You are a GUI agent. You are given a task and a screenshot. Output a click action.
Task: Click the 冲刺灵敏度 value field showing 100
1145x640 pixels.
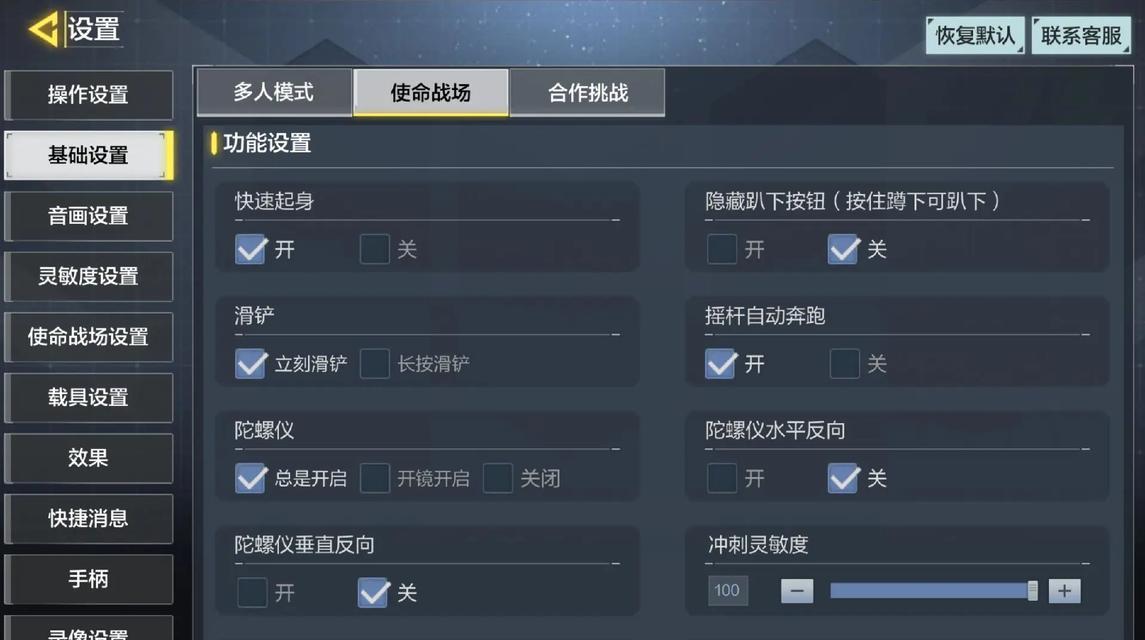(x=727, y=590)
